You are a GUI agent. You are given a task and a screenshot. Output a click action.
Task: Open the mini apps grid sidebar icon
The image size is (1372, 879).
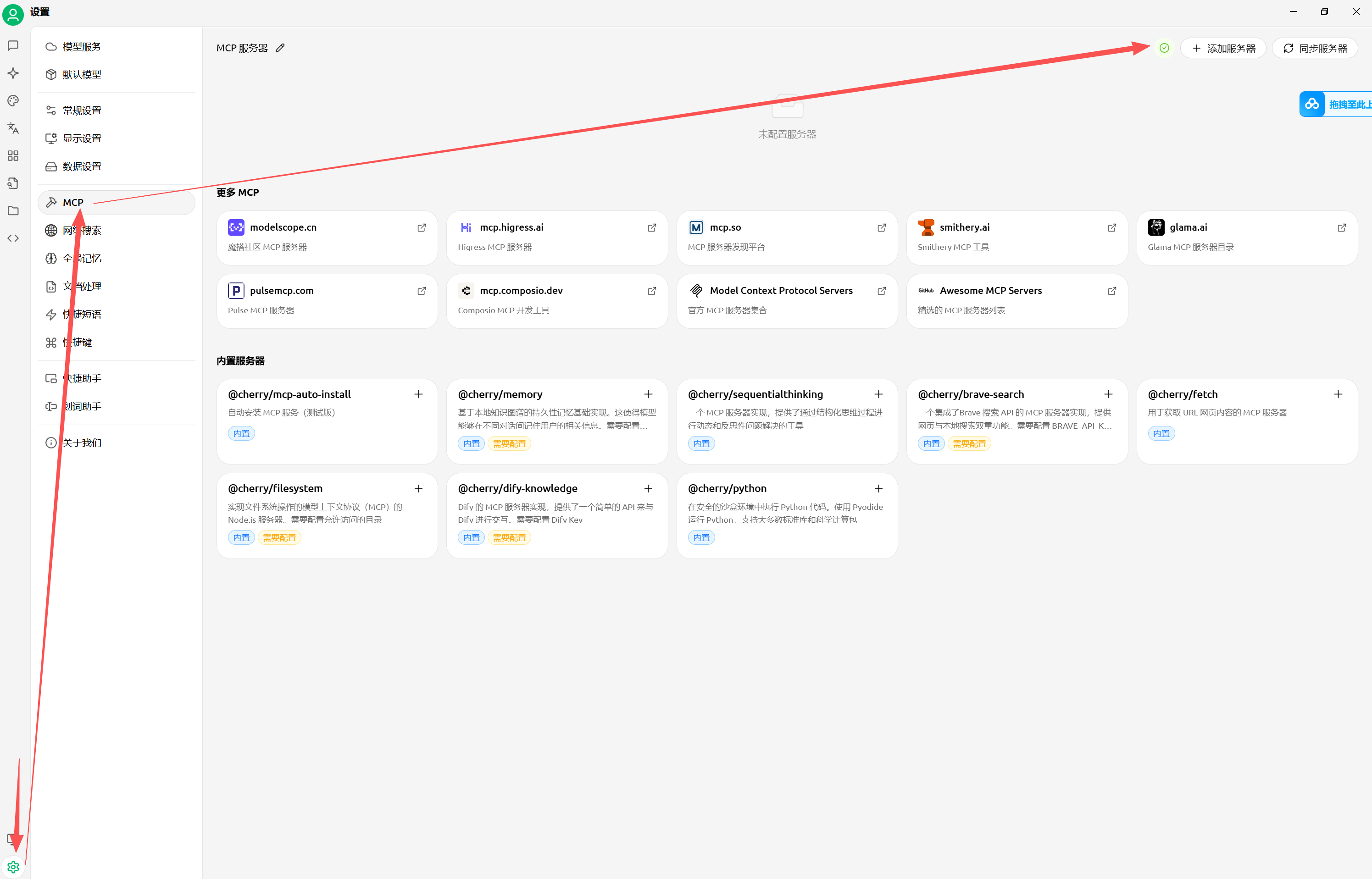pyautogui.click(x=13, y=156)
